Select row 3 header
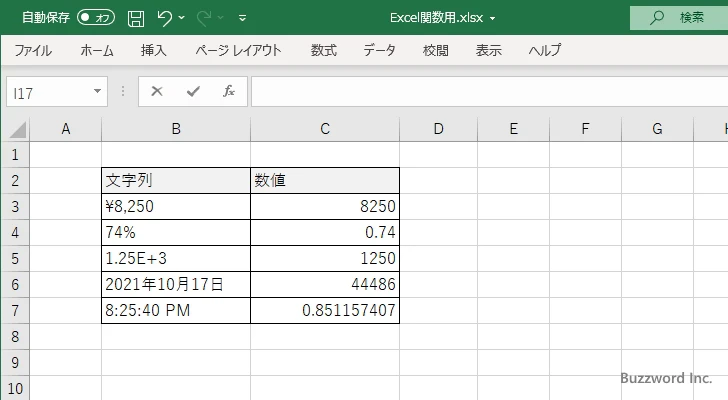 (x=15, y=206)
